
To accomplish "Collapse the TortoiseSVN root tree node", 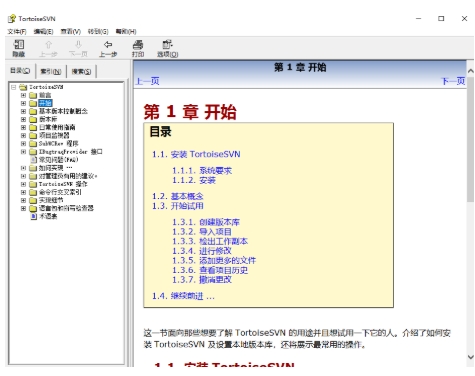I will (14, 87).
